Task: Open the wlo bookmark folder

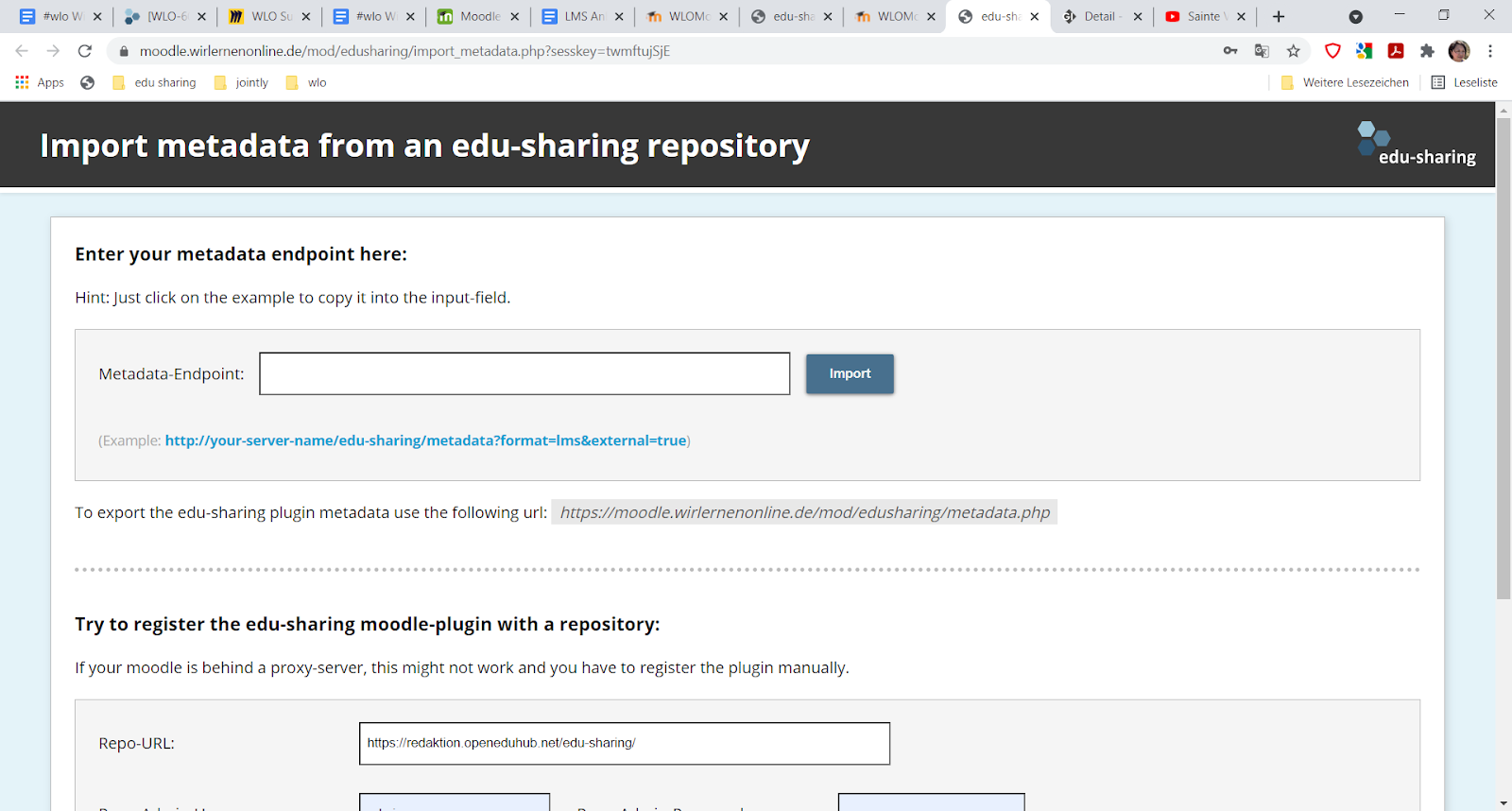Action: [306, 82]
